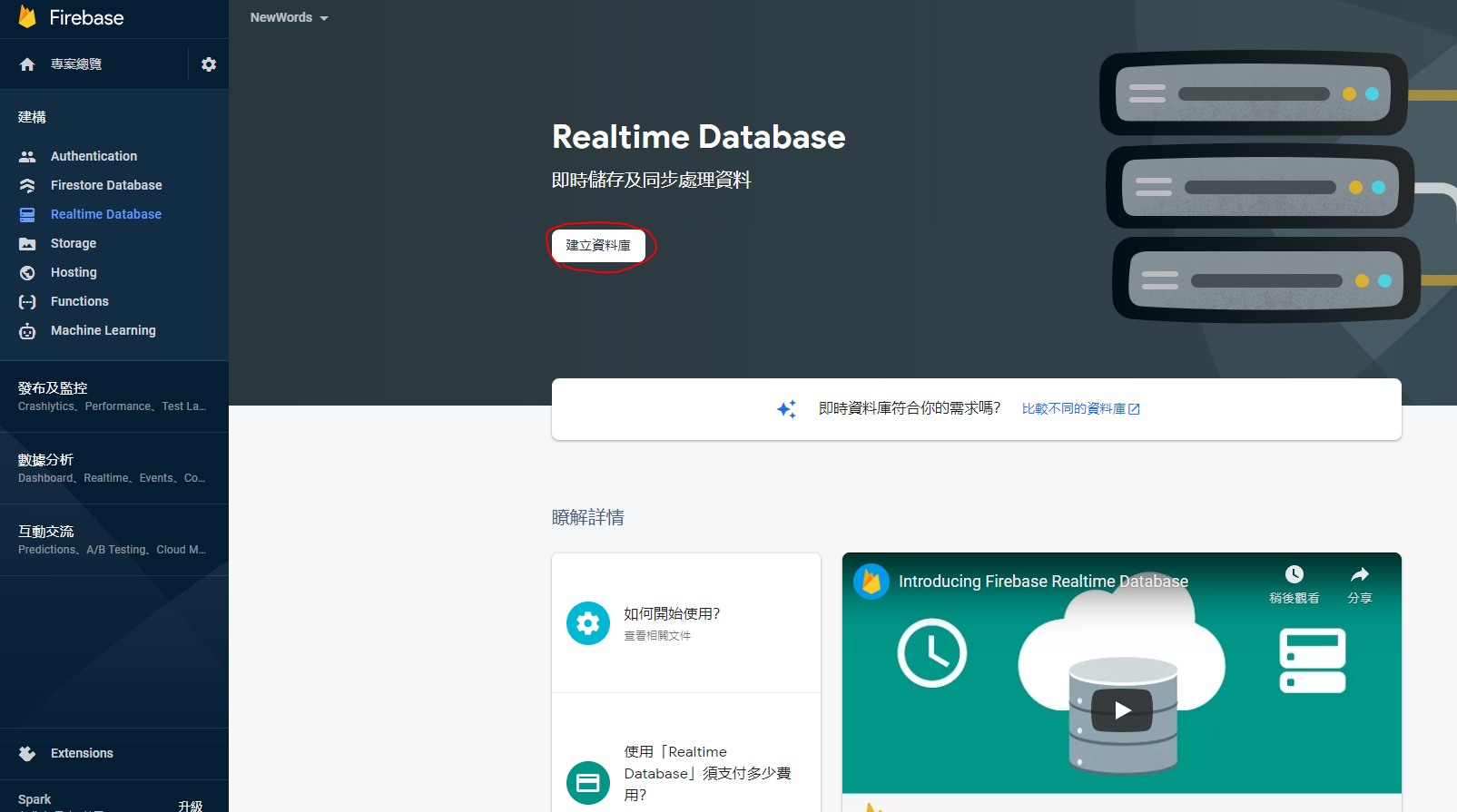Viewport: 1457px width, 812px height.
Task: Click the Authentication people icon
Action: pos(27,156)
